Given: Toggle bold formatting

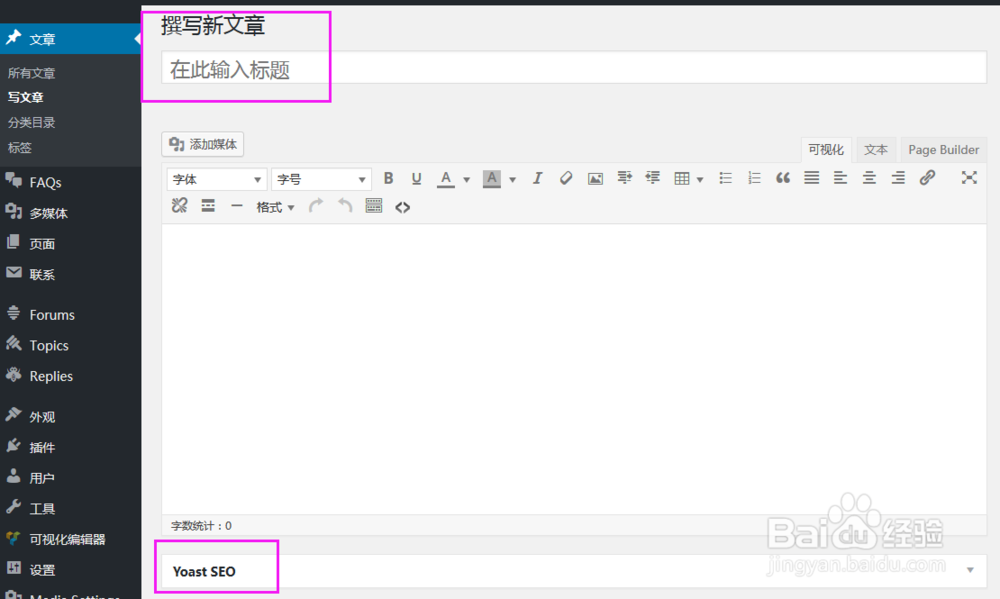Looking at the screenshot, I should tap(388, 179).
